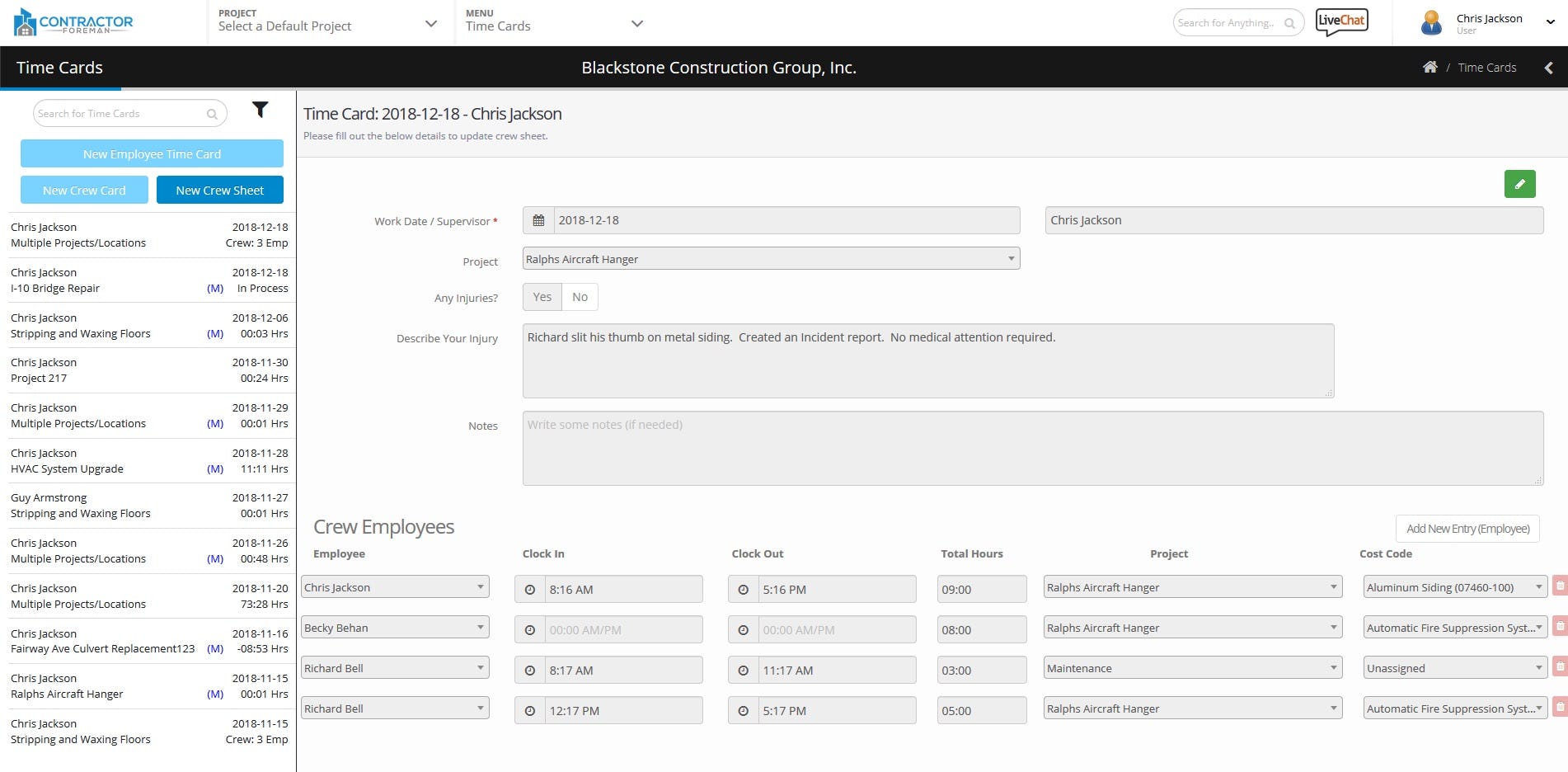Image resolution: width=1568 pixels, height=772 pixels.
Task: Click the Contractor Foreman logo
Action: (73, 22)
